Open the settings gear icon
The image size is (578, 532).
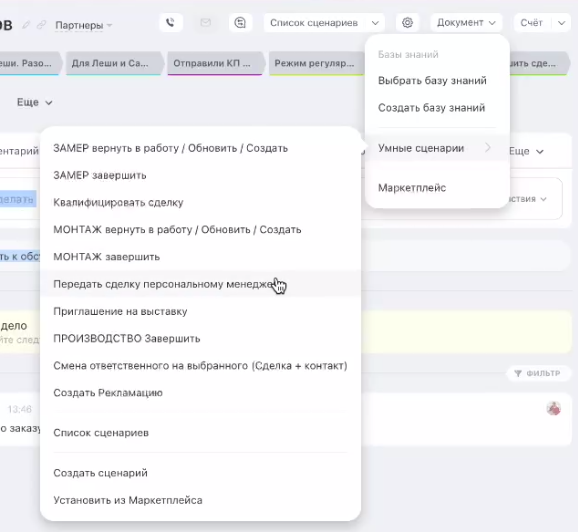pyautogui.click(x=407, y=23)
